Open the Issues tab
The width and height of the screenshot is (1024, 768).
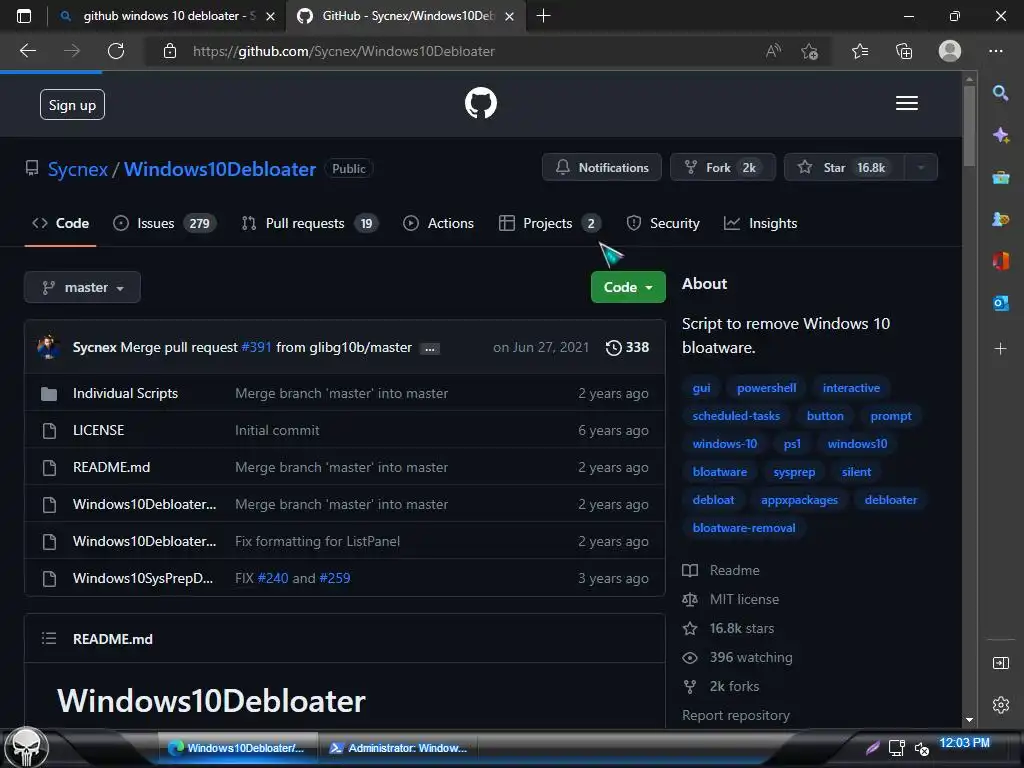[165, 223]
